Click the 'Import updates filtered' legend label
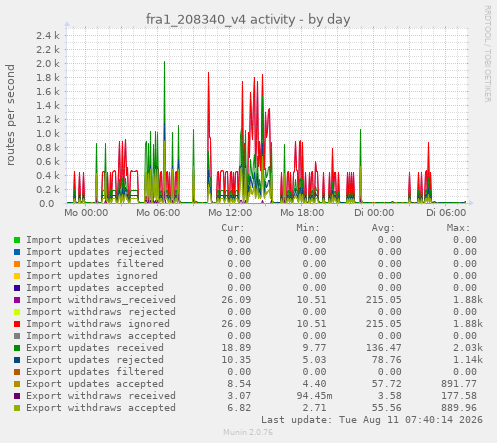497x443 pixels. [x=95, y=264]
